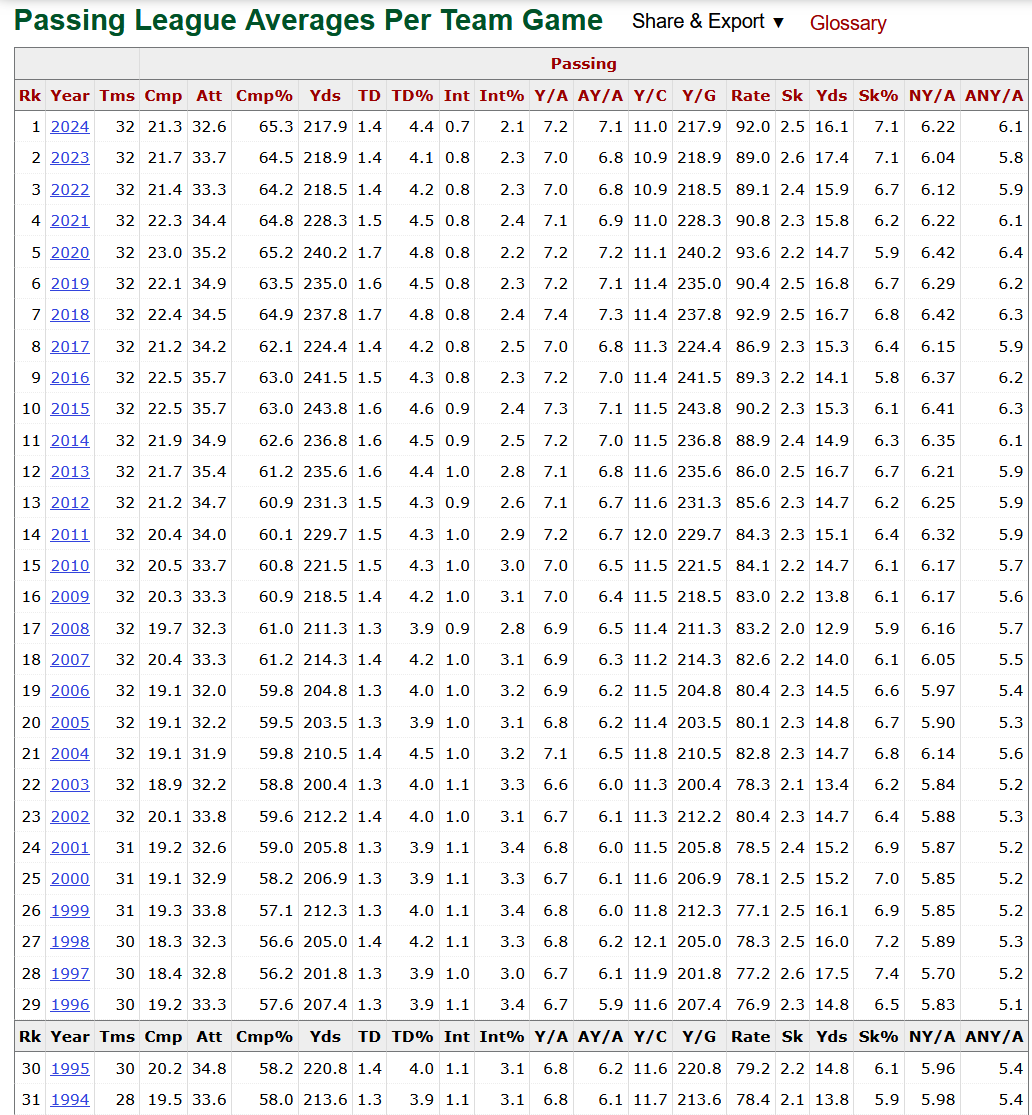Select the 2011 year link

(x=70, y=535)
